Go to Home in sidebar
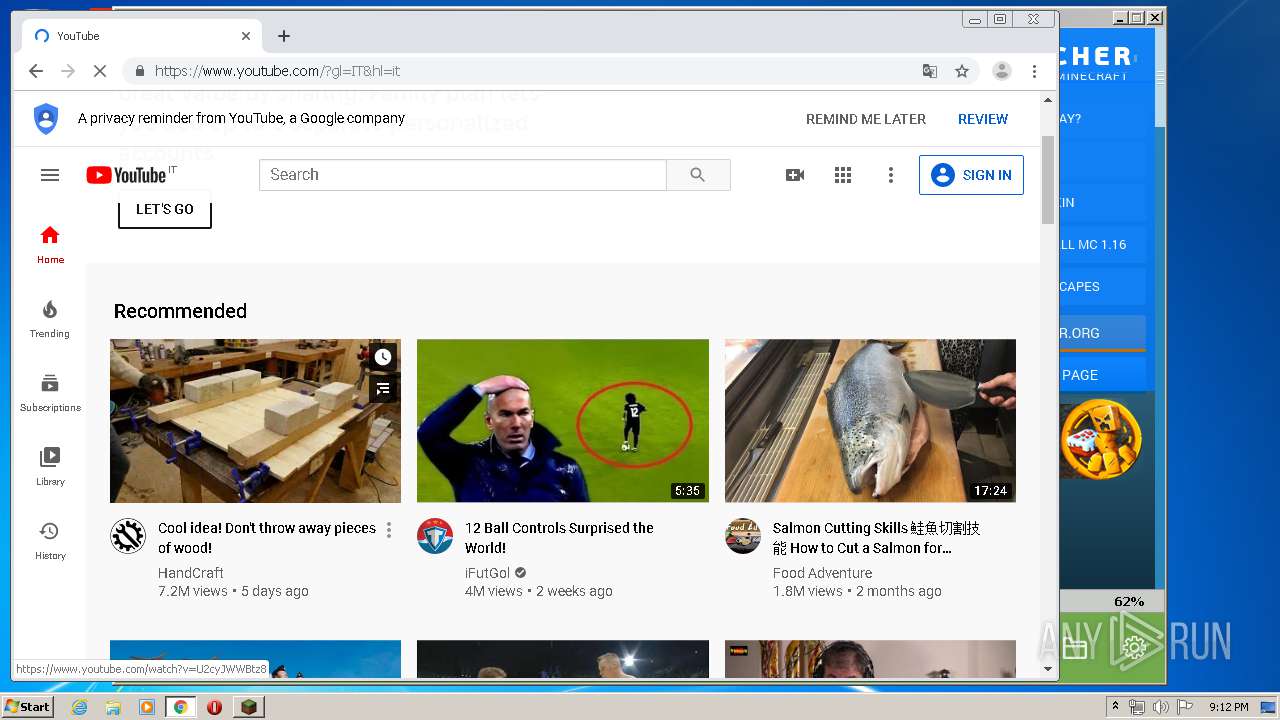This screenshot has height=720, width=1280. pos(50,245)
